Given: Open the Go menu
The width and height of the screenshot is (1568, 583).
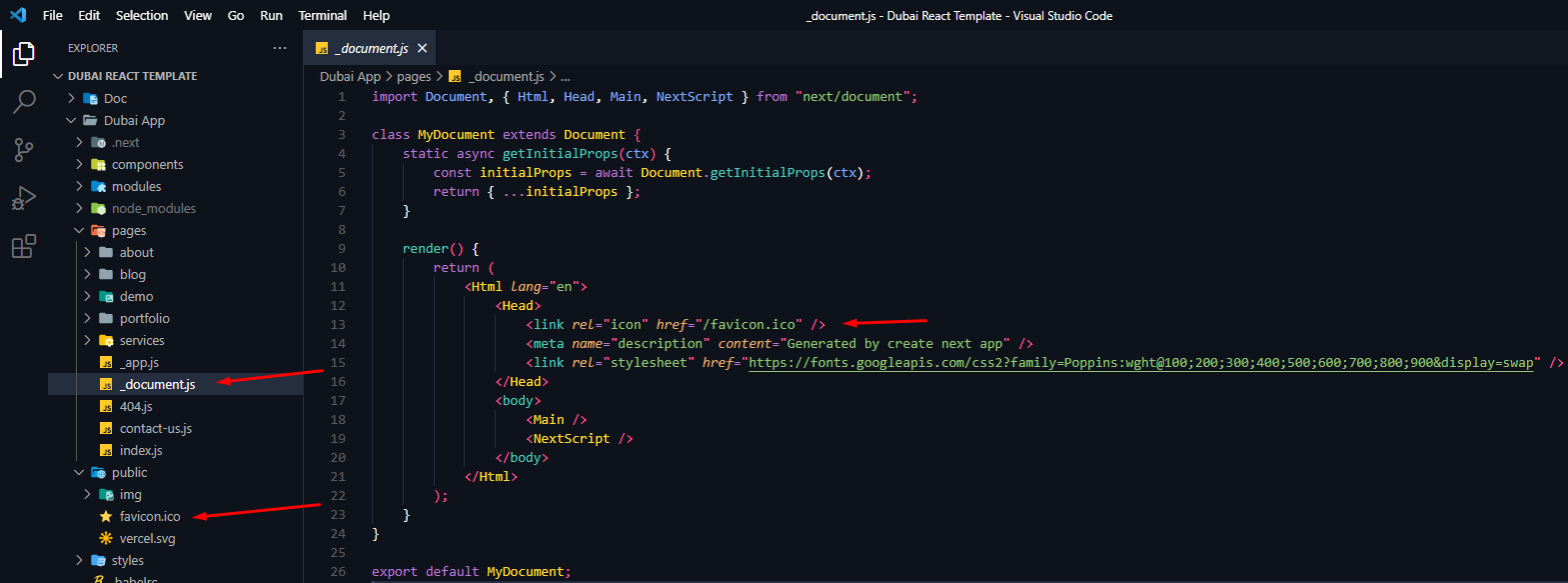Looking at the screenshot, I should 236,15.
